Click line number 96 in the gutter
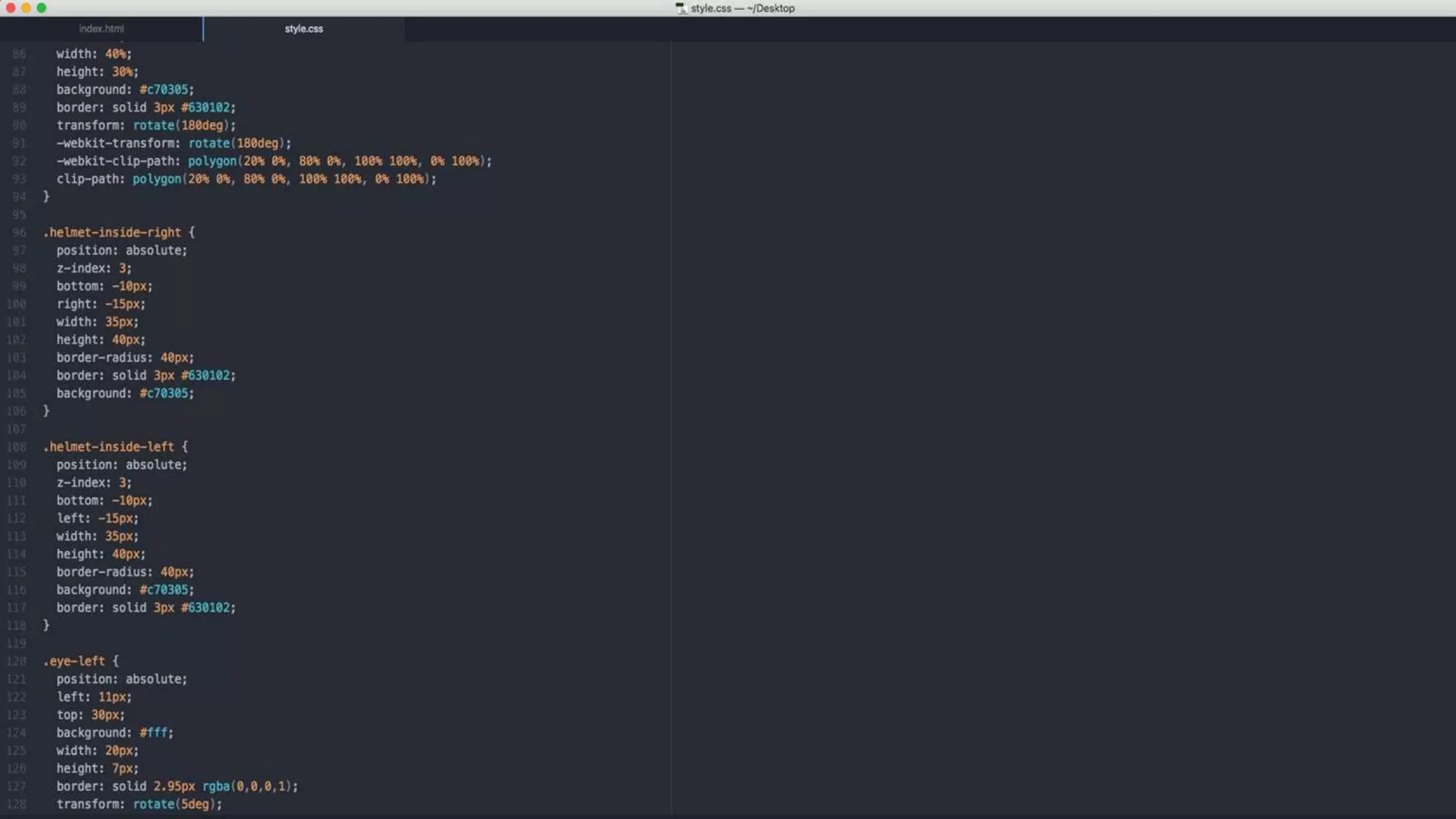Screen dimensions: 1456x819 click(18, 232)
